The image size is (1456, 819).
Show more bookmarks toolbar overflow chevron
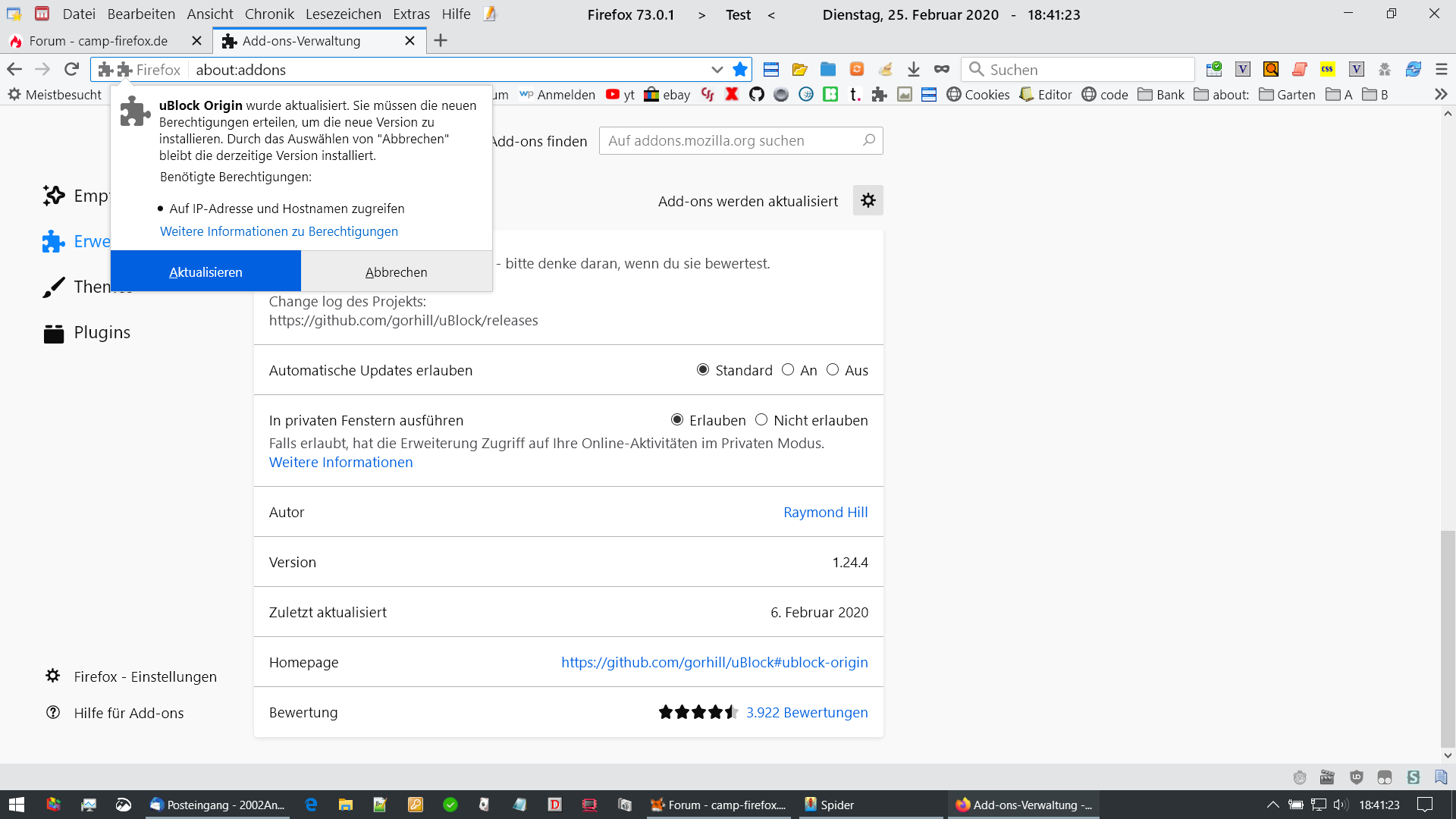1441,95
